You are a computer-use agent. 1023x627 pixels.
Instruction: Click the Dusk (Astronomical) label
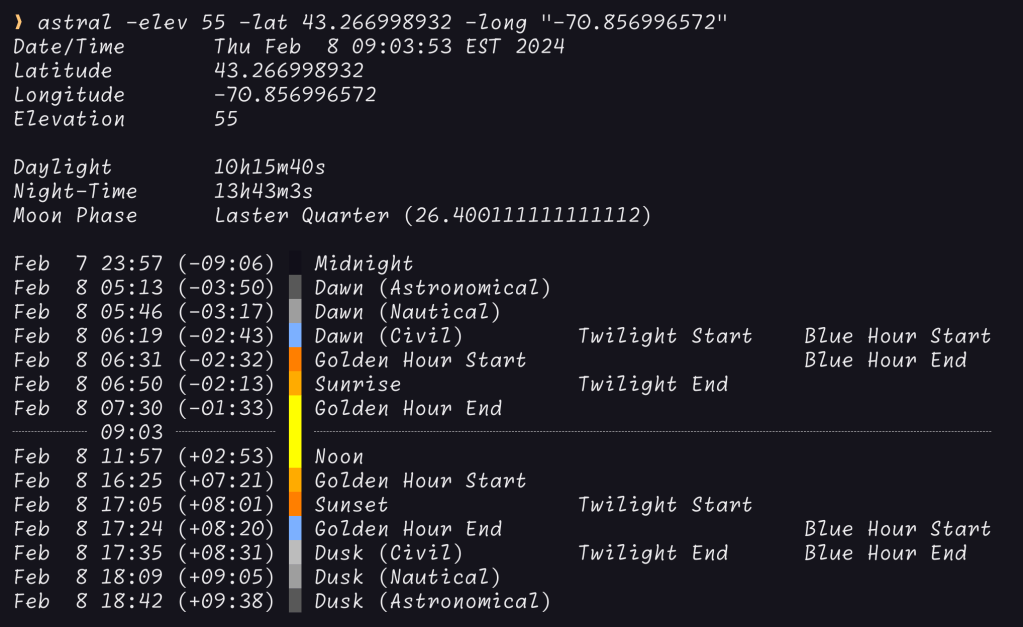(x=432, y=601)
